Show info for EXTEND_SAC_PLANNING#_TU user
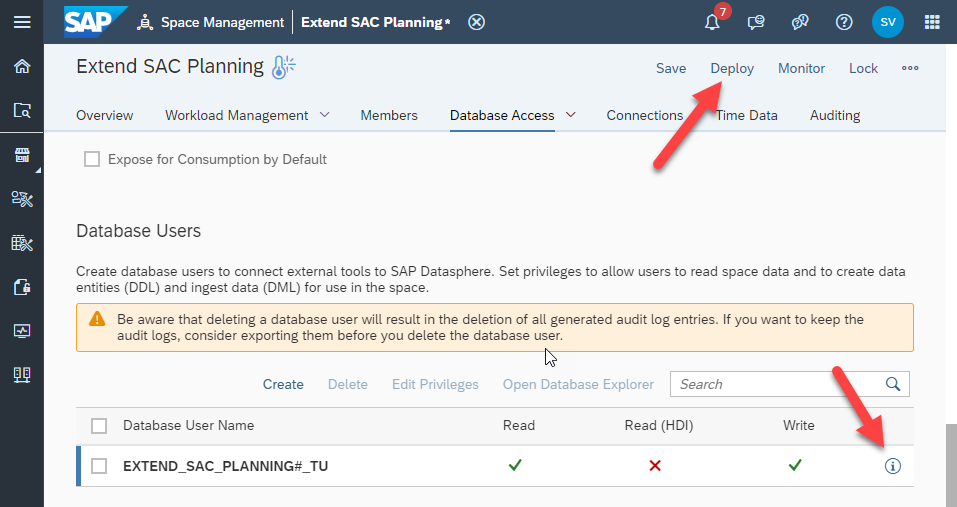The width and height of the screenshot is (957, 507). tap(892, 466)
